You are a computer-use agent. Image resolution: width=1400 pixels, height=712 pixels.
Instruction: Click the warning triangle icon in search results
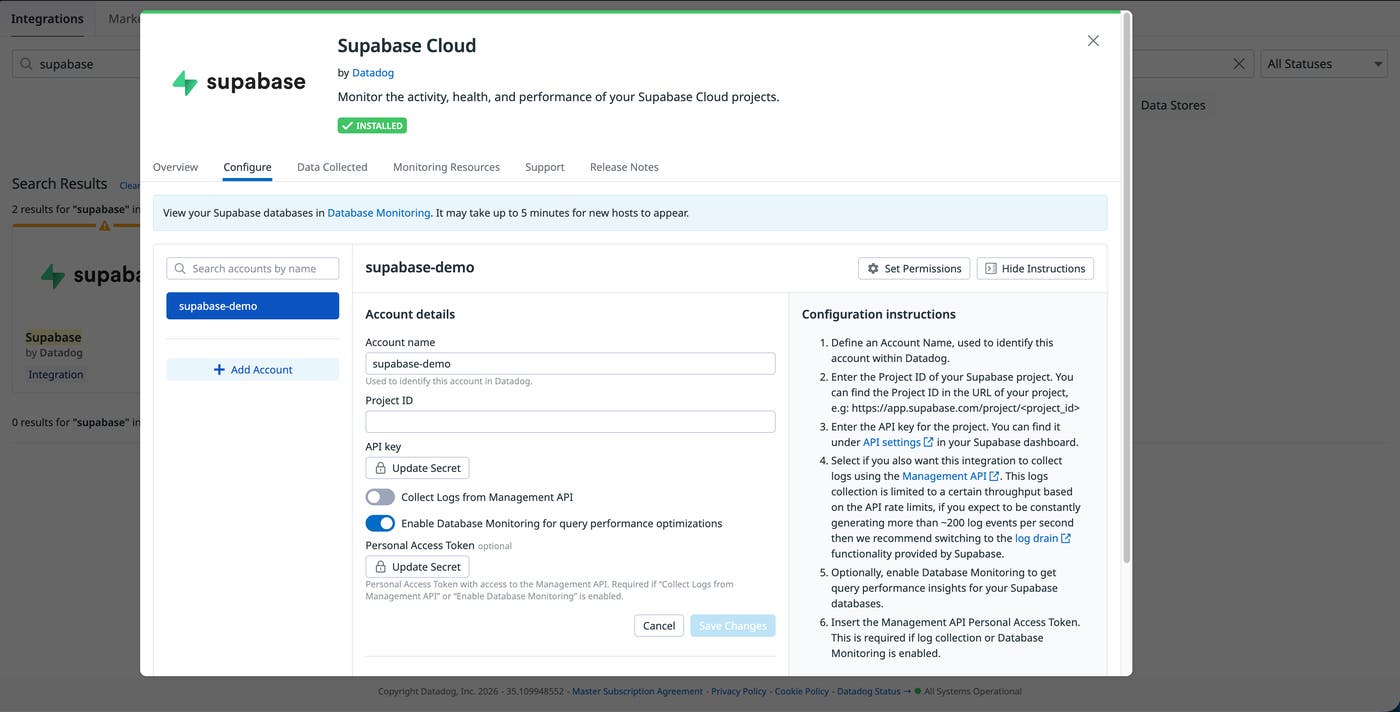point(104,226)
